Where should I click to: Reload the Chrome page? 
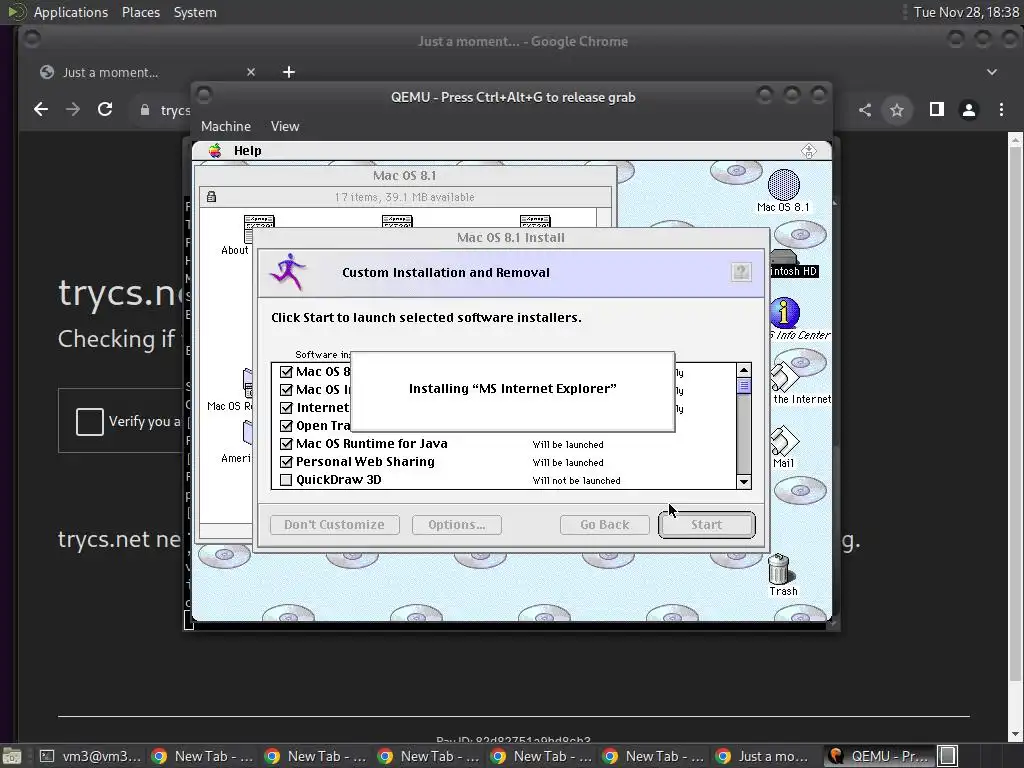(104, 109)
